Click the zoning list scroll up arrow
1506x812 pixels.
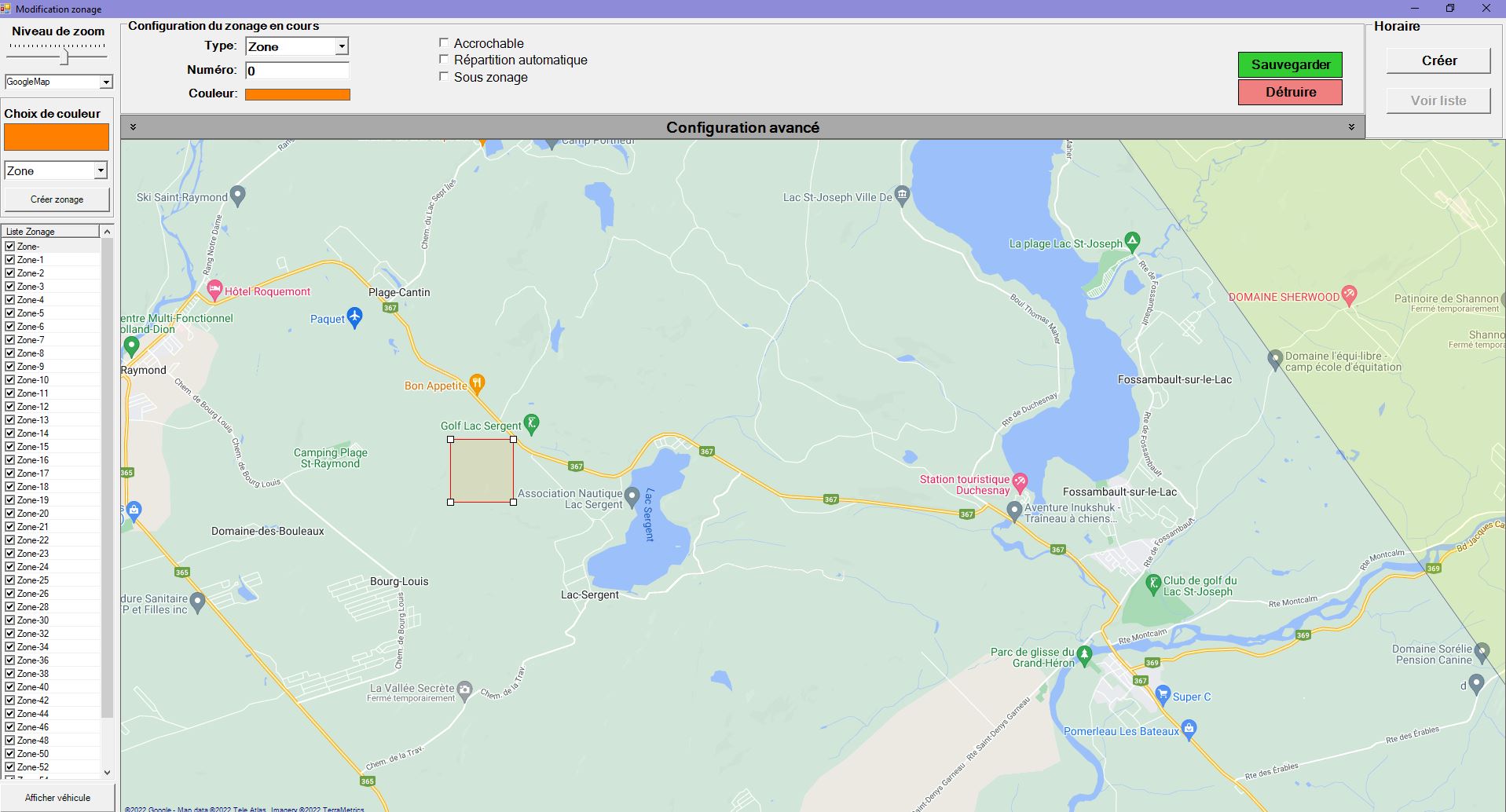click(x=108, y=232)
